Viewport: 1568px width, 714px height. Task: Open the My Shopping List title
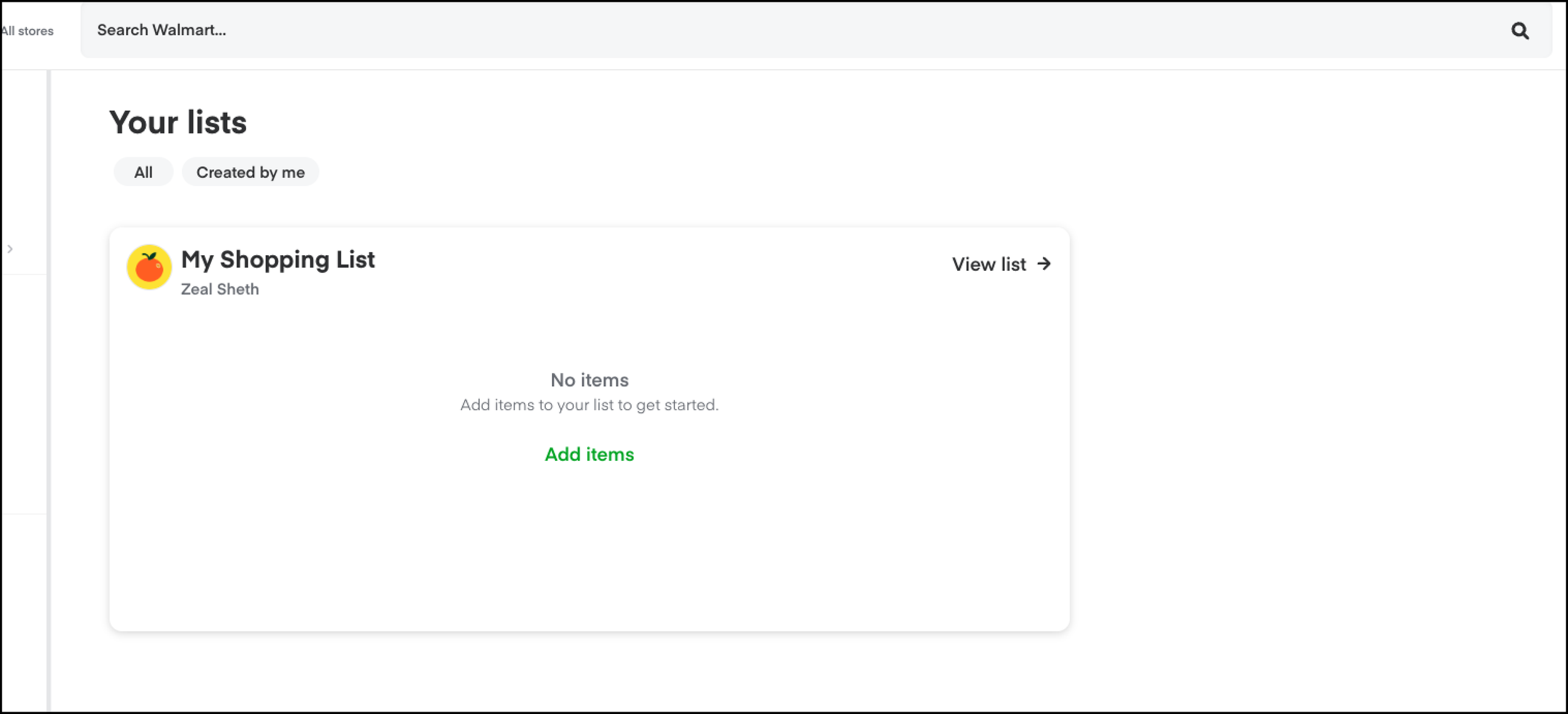[x=278, y=260]
